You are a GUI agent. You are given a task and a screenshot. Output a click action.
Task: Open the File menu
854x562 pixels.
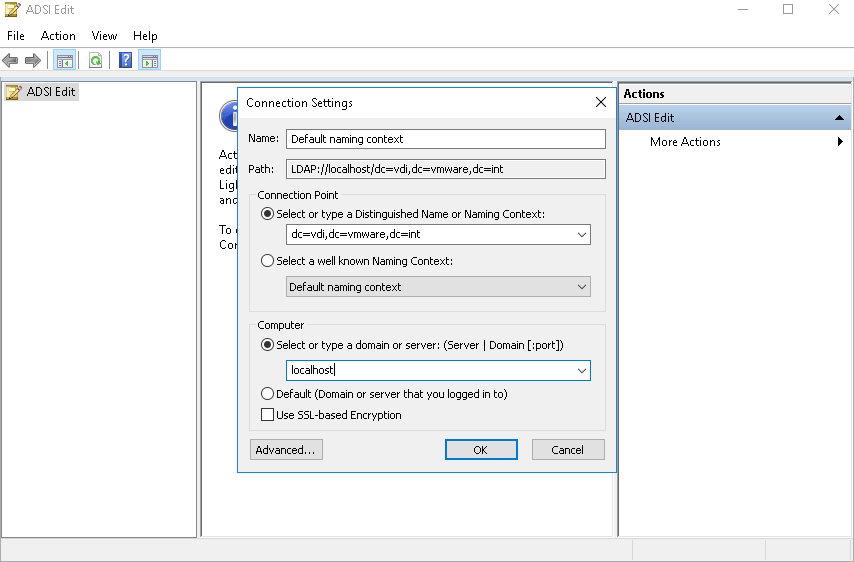tap(16, 36)
